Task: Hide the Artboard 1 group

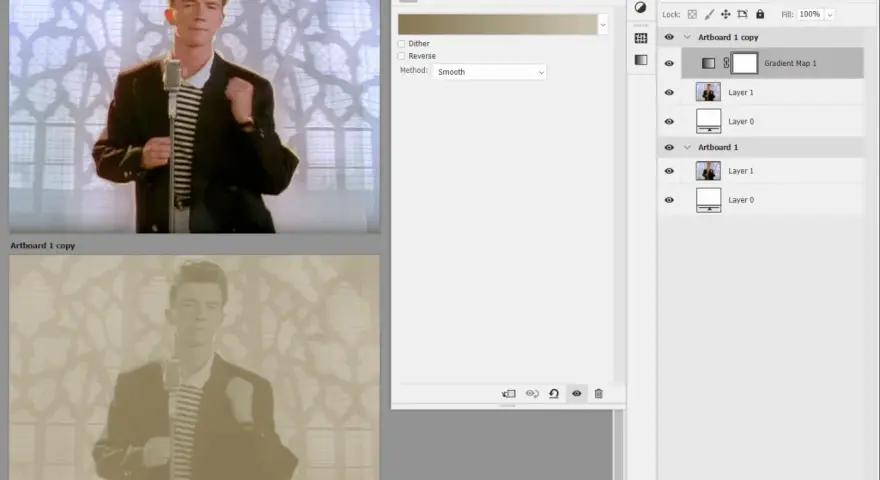Action: pos(669,148)
